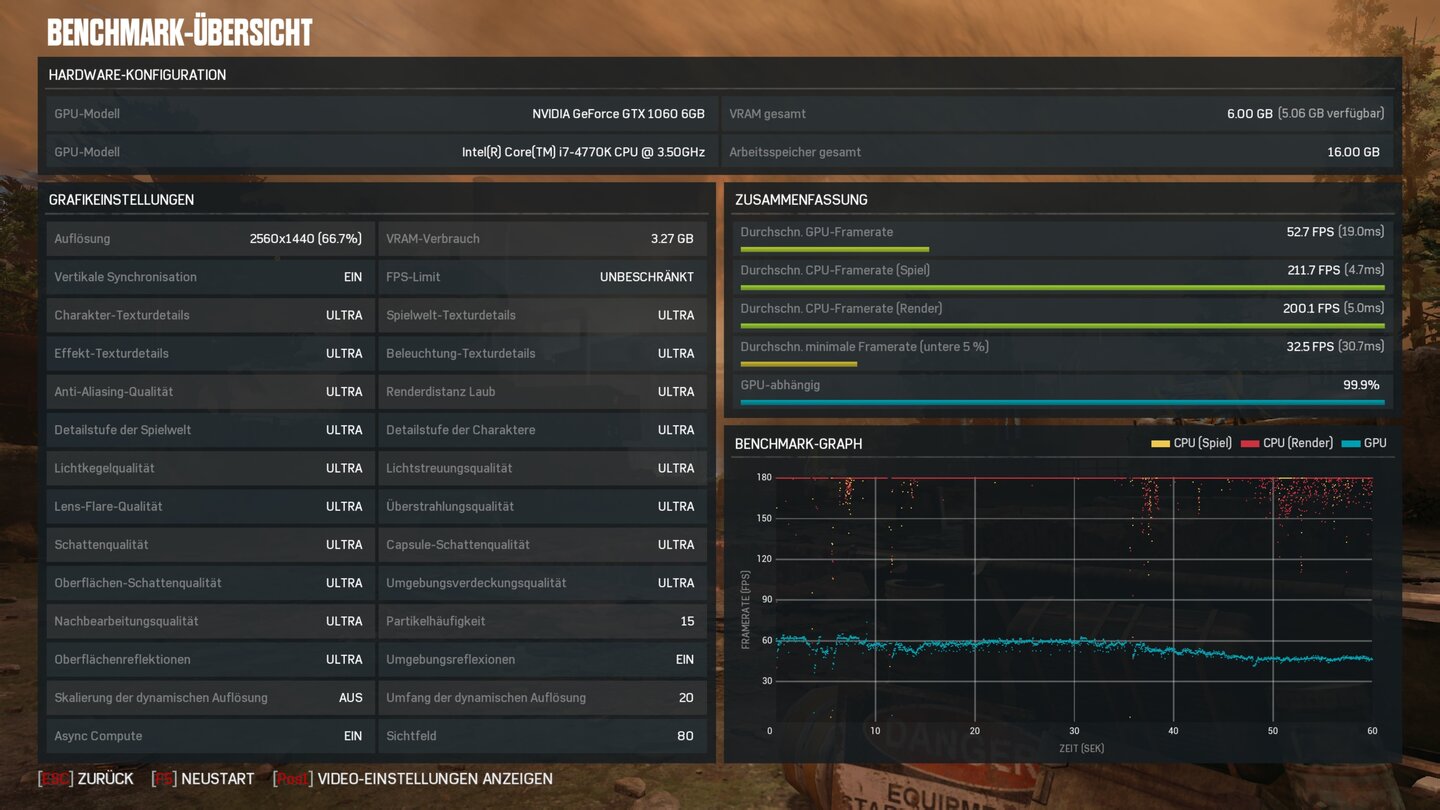Click the FPS-Limit UNBESCHRÄNKT value
This screenshot has height=810, width=1440.
click(x=647, y=277)
